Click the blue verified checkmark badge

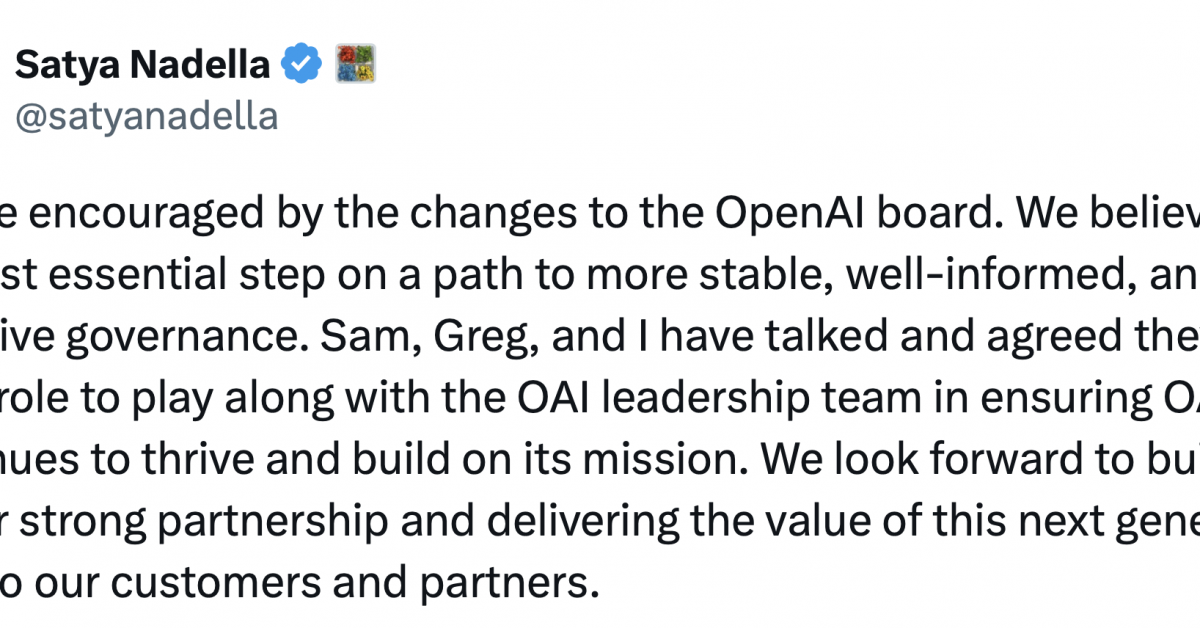click(300, 65)
